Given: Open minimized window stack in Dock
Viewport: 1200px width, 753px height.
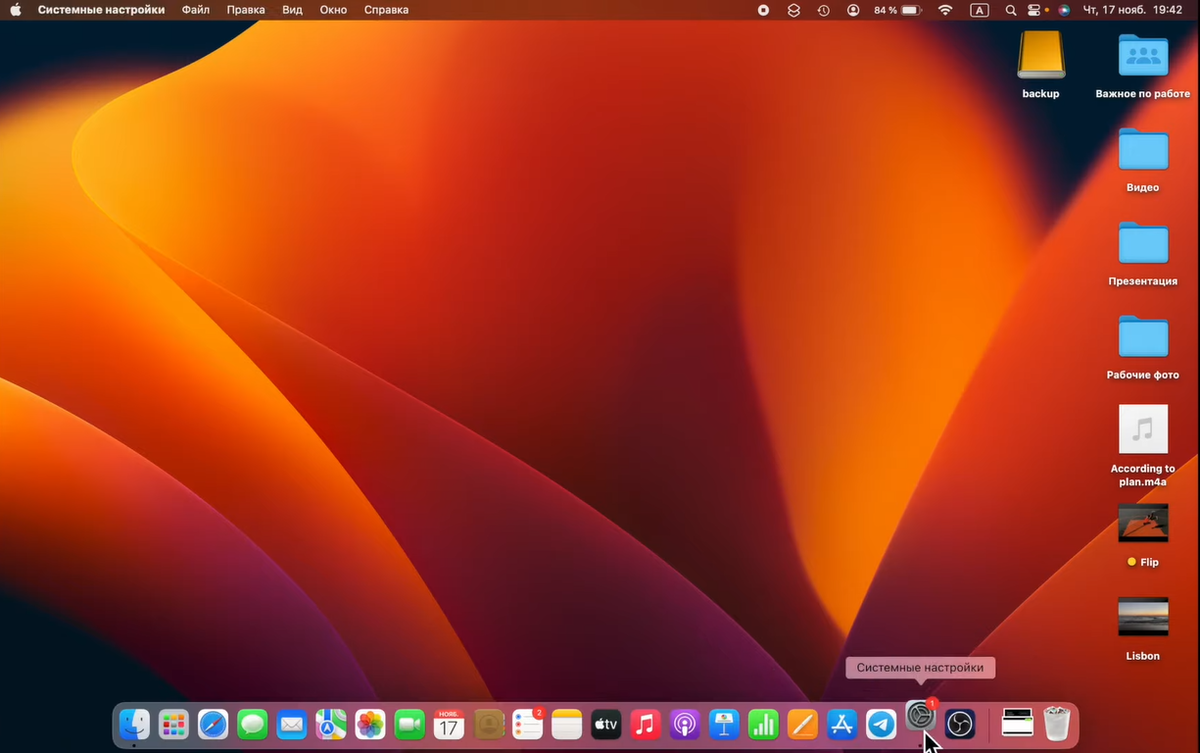Looking at the screenshot, I should click(x=1017, y=721).
